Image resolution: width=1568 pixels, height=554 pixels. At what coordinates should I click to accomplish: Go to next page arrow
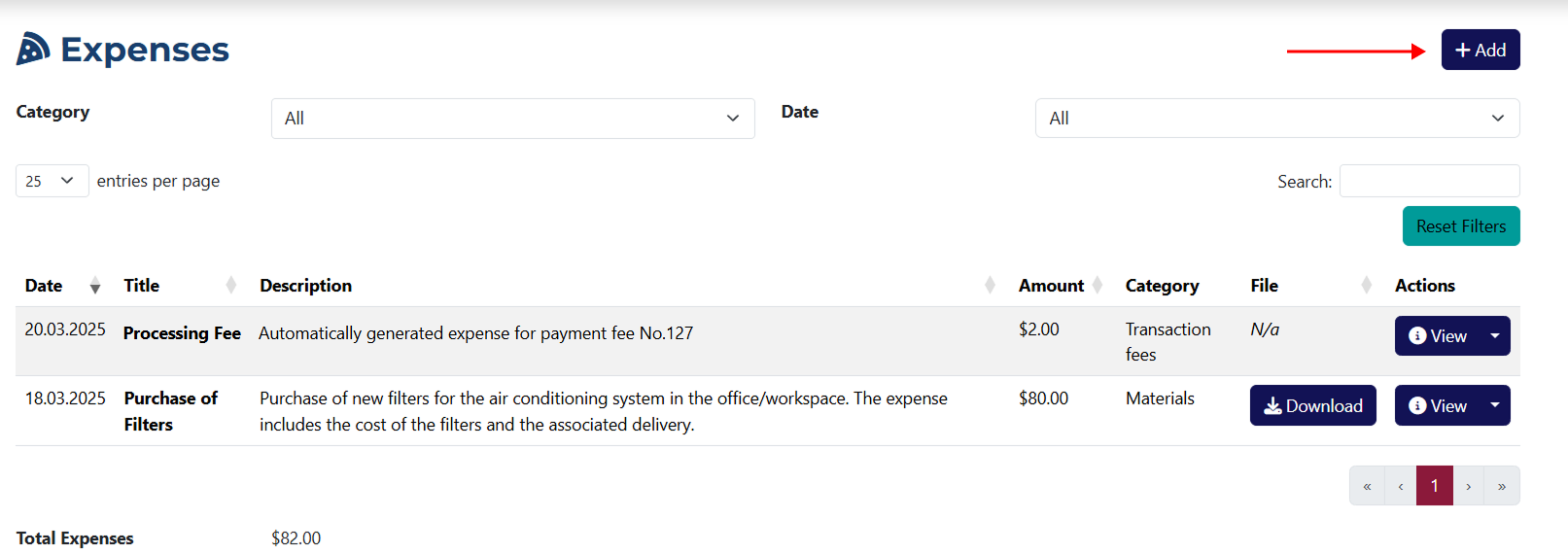pyautogui.click(x=1468, y=486)
